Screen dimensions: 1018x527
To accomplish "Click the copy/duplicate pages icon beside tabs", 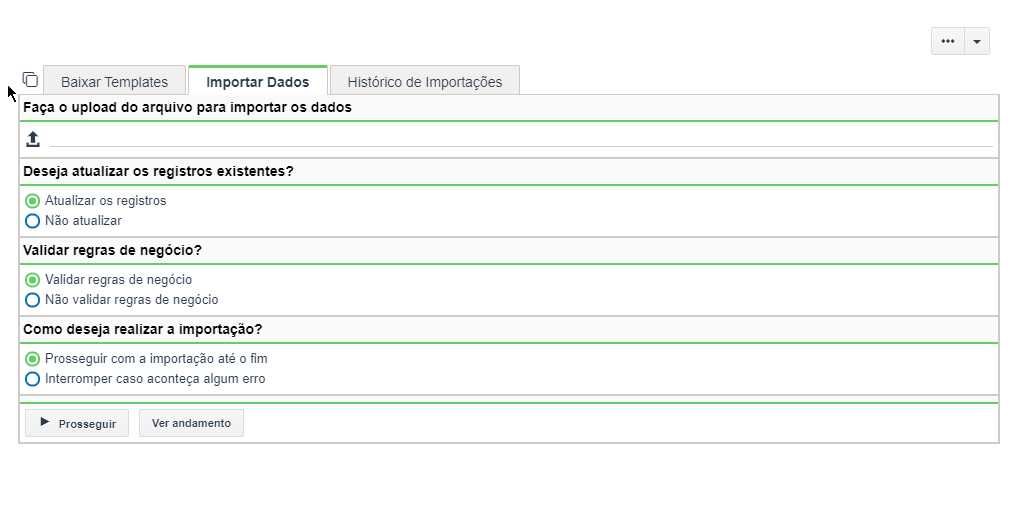I will point(30,80).
